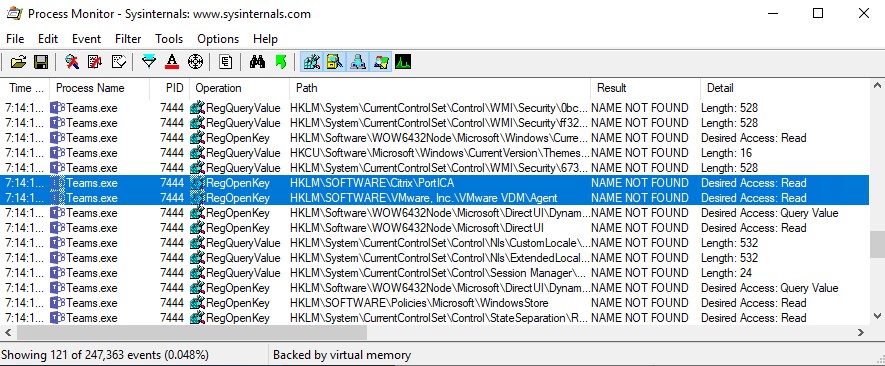
Task: Click the horizontal scrollbar right arrow
Action: (861, 332)
